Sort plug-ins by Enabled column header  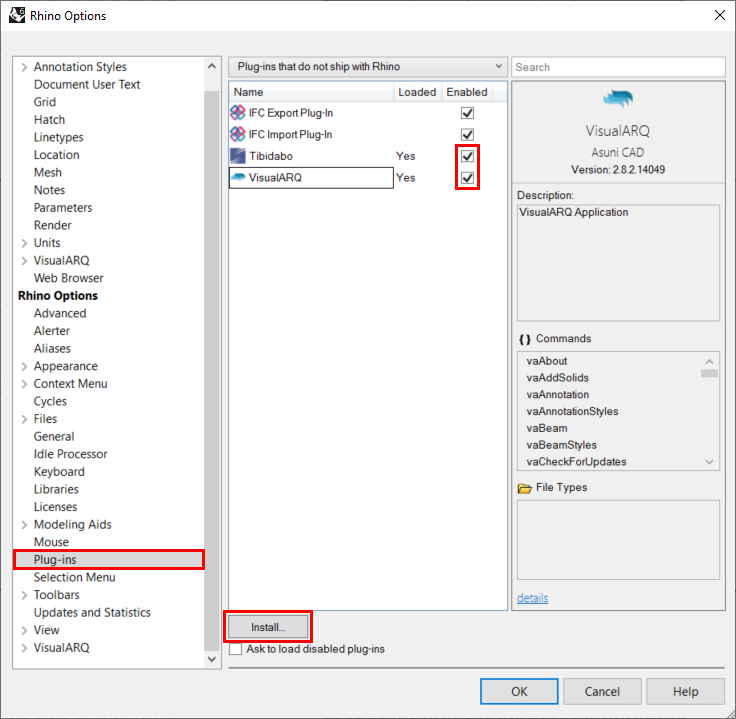click(x=467, y=92)
